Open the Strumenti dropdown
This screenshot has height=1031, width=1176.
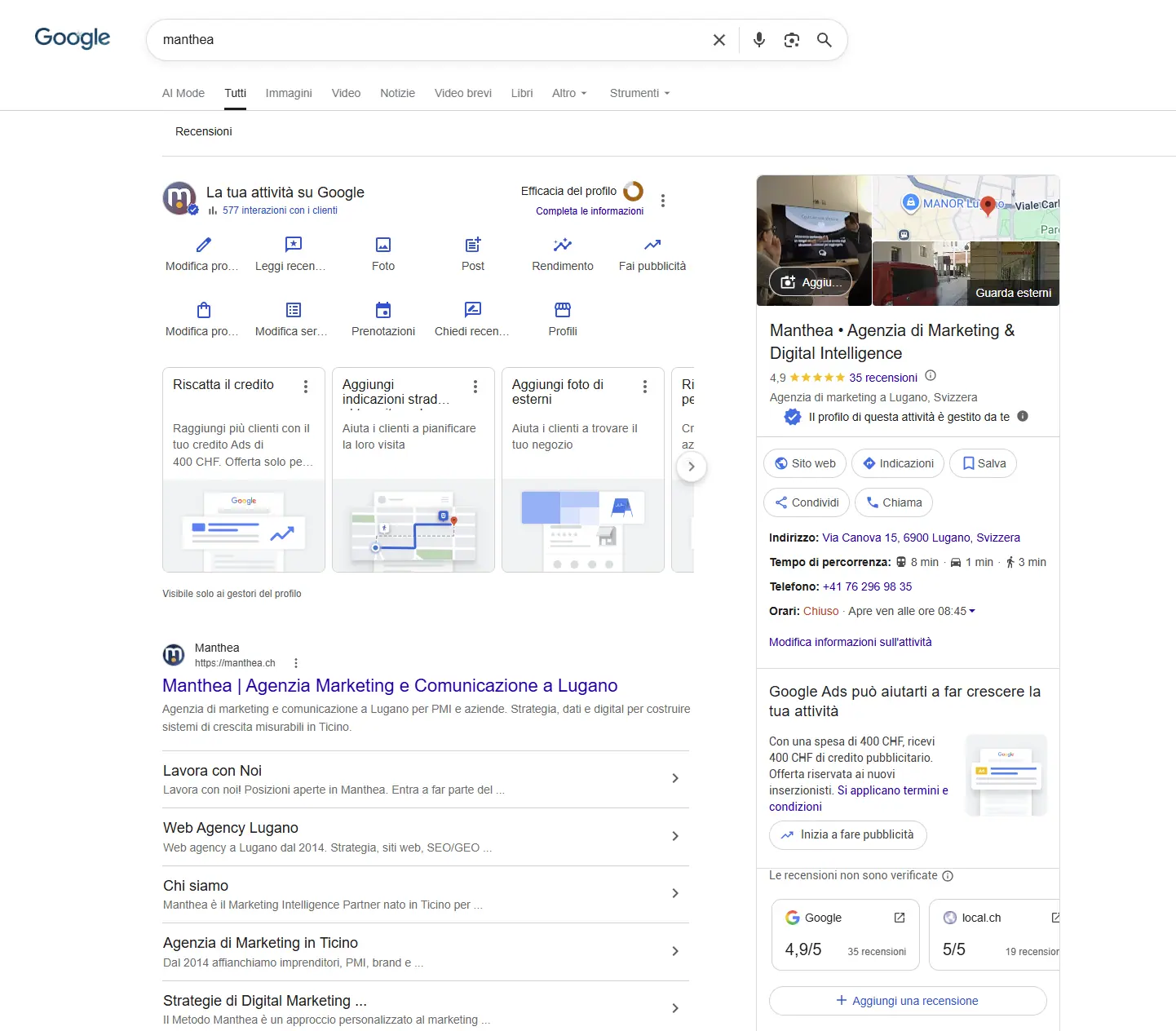[640, 93]
